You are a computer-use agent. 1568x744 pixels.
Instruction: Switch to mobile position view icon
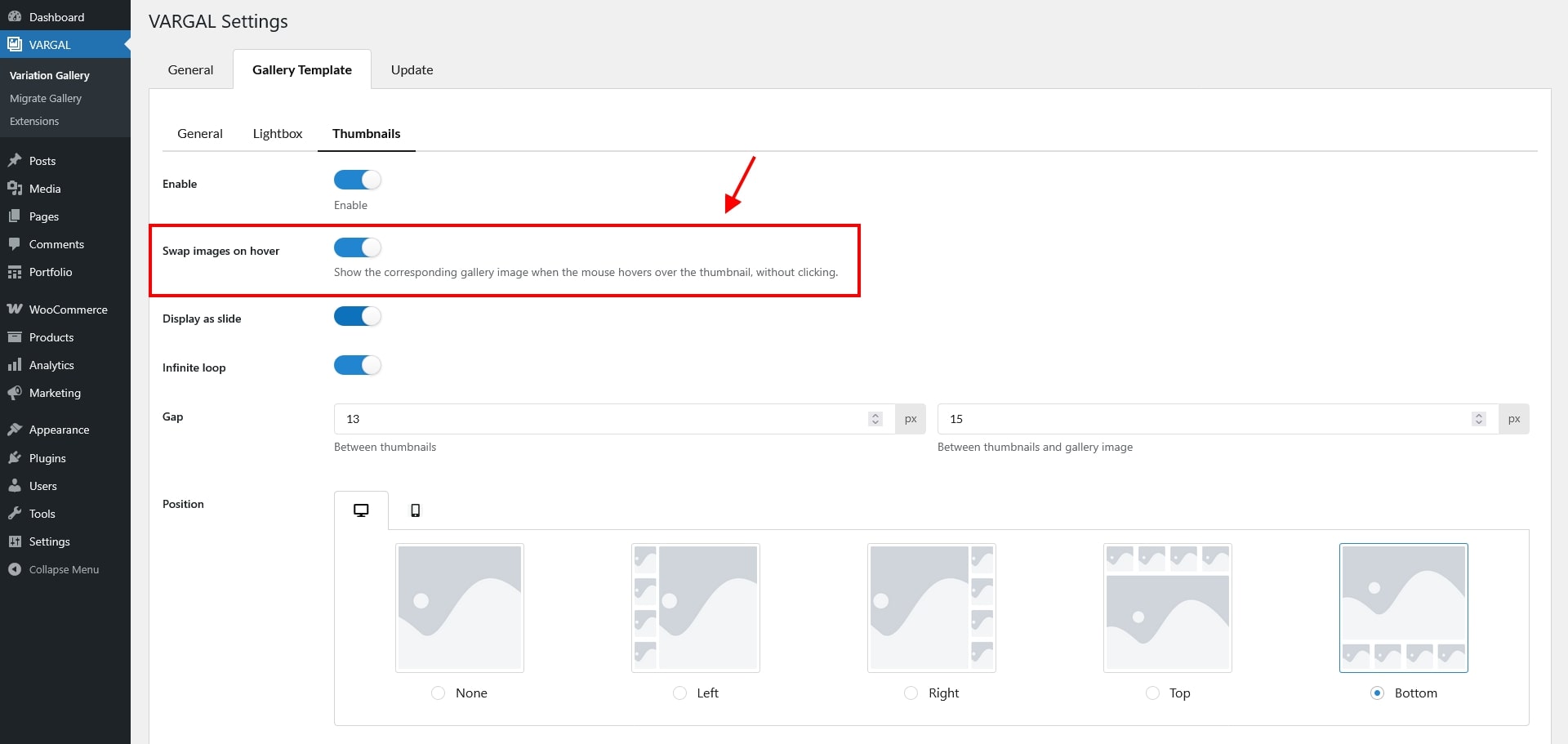click(415, 510)
